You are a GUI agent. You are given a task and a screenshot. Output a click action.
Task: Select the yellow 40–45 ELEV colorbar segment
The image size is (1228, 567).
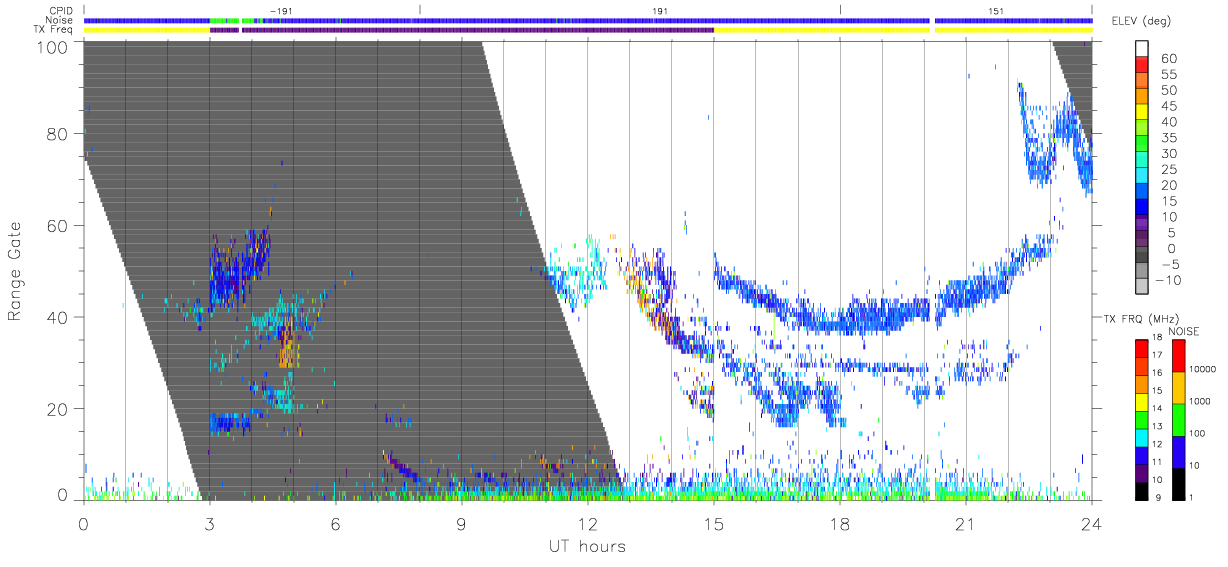[1143, 114]
